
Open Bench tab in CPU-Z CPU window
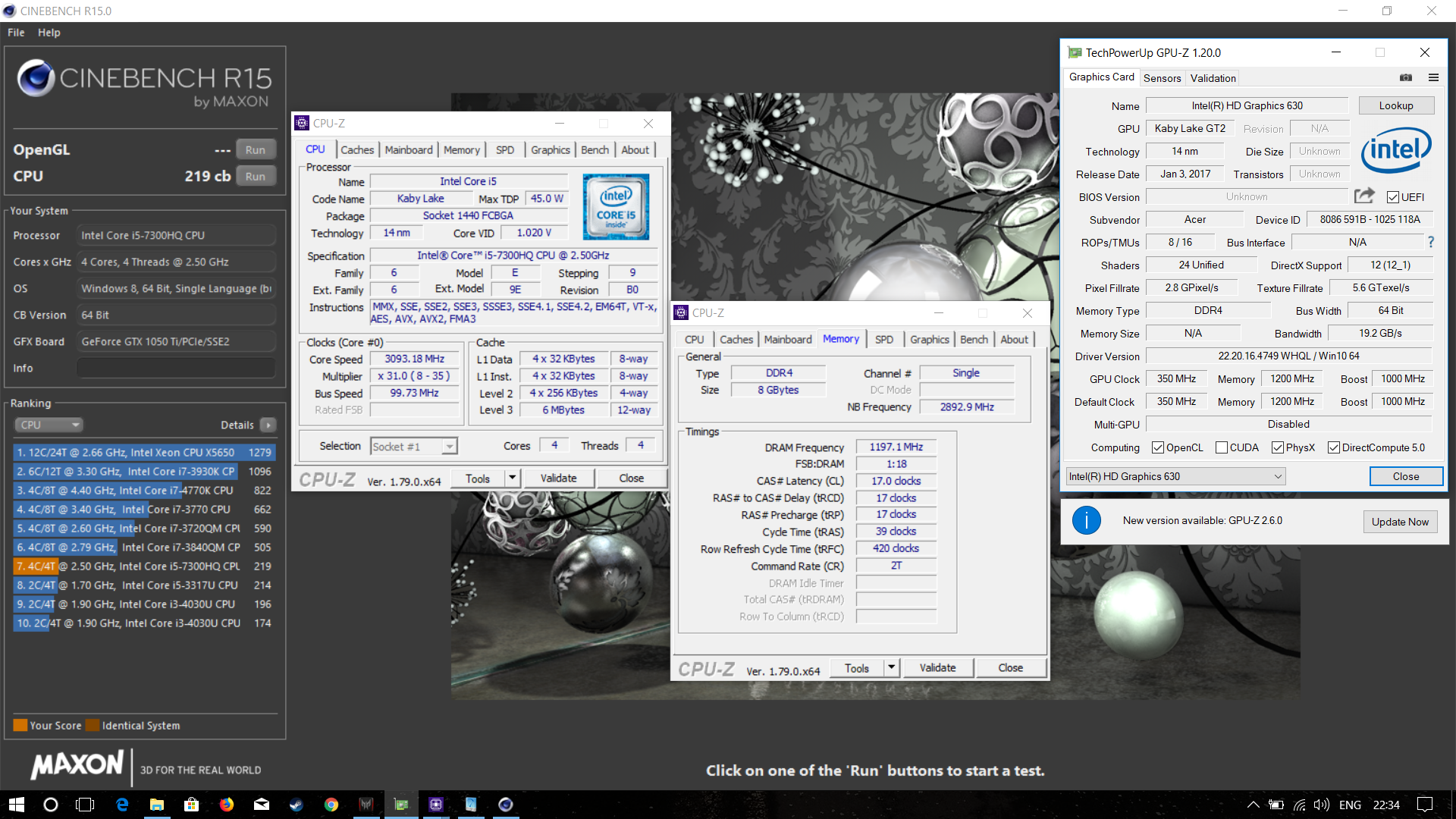(x=595, y=150)
